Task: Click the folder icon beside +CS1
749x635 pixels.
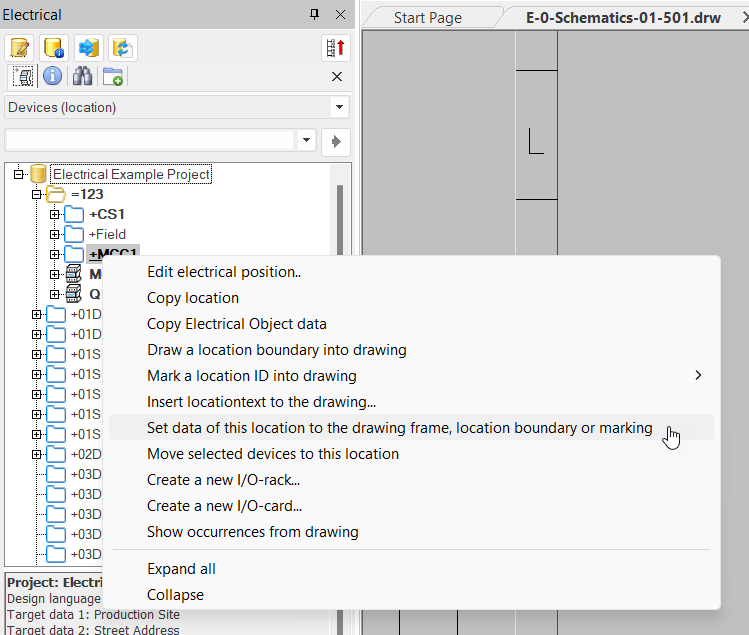Action: click(74, 215)
